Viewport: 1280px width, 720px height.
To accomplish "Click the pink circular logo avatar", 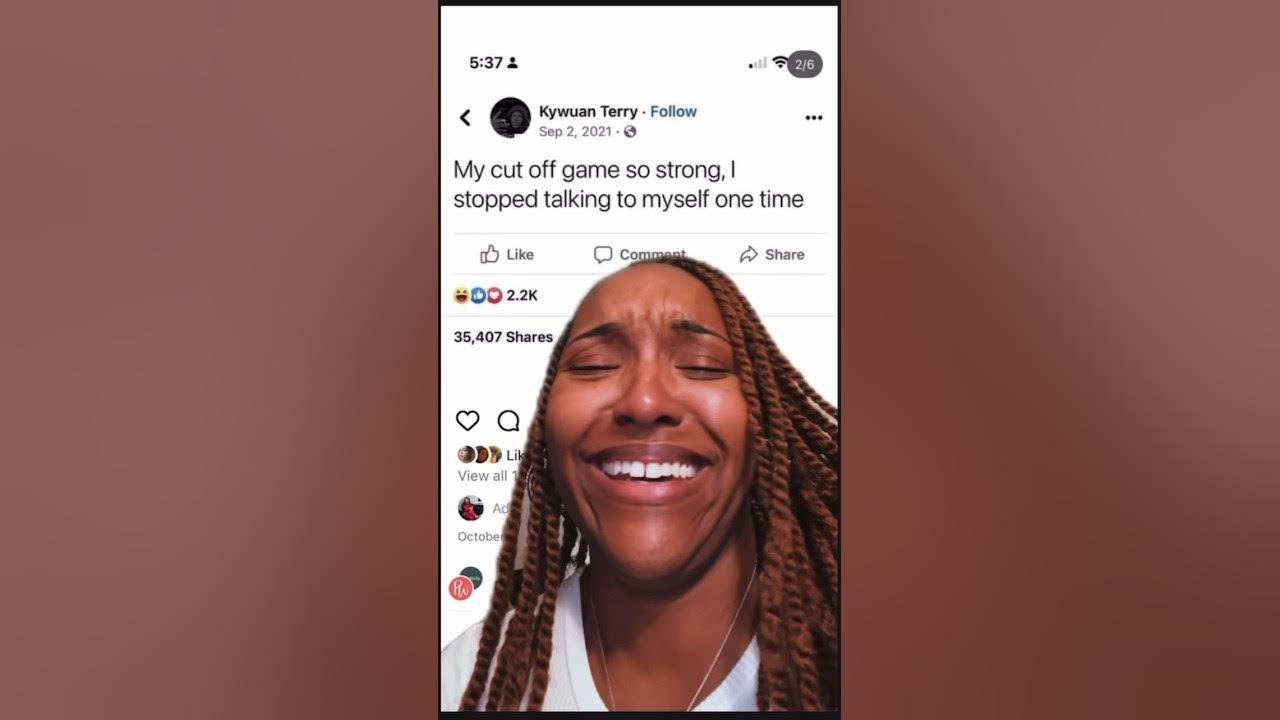I will pos(460,588).
